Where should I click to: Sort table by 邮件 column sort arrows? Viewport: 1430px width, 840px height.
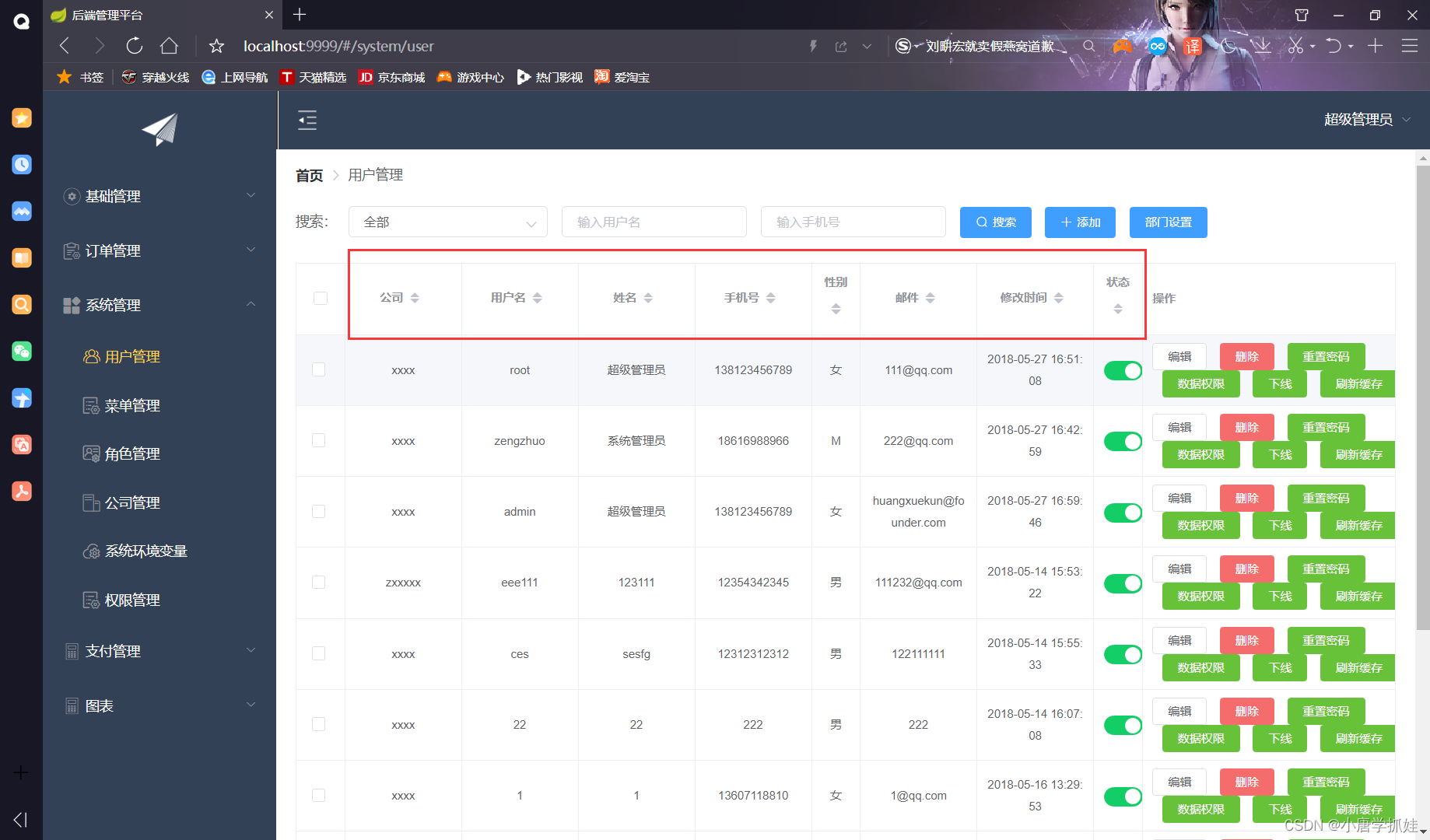[931, 298]
